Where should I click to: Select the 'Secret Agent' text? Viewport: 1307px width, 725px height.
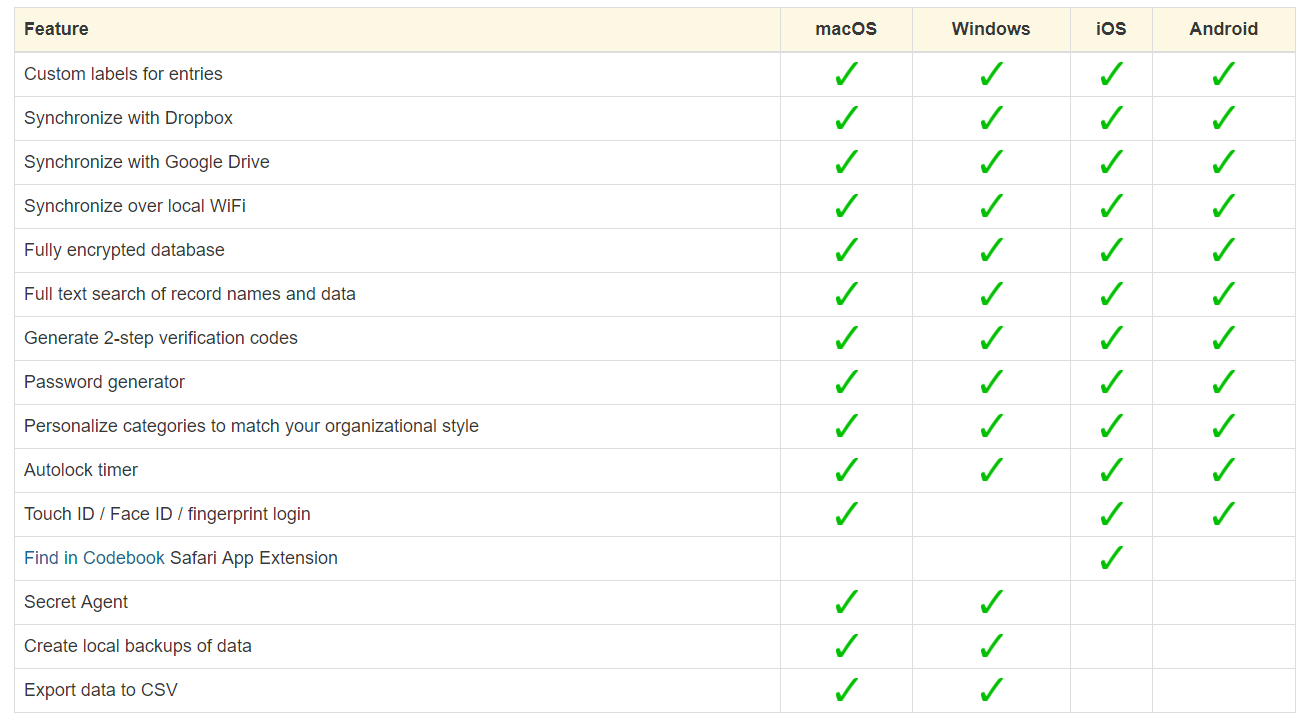(x=76, y=602)
